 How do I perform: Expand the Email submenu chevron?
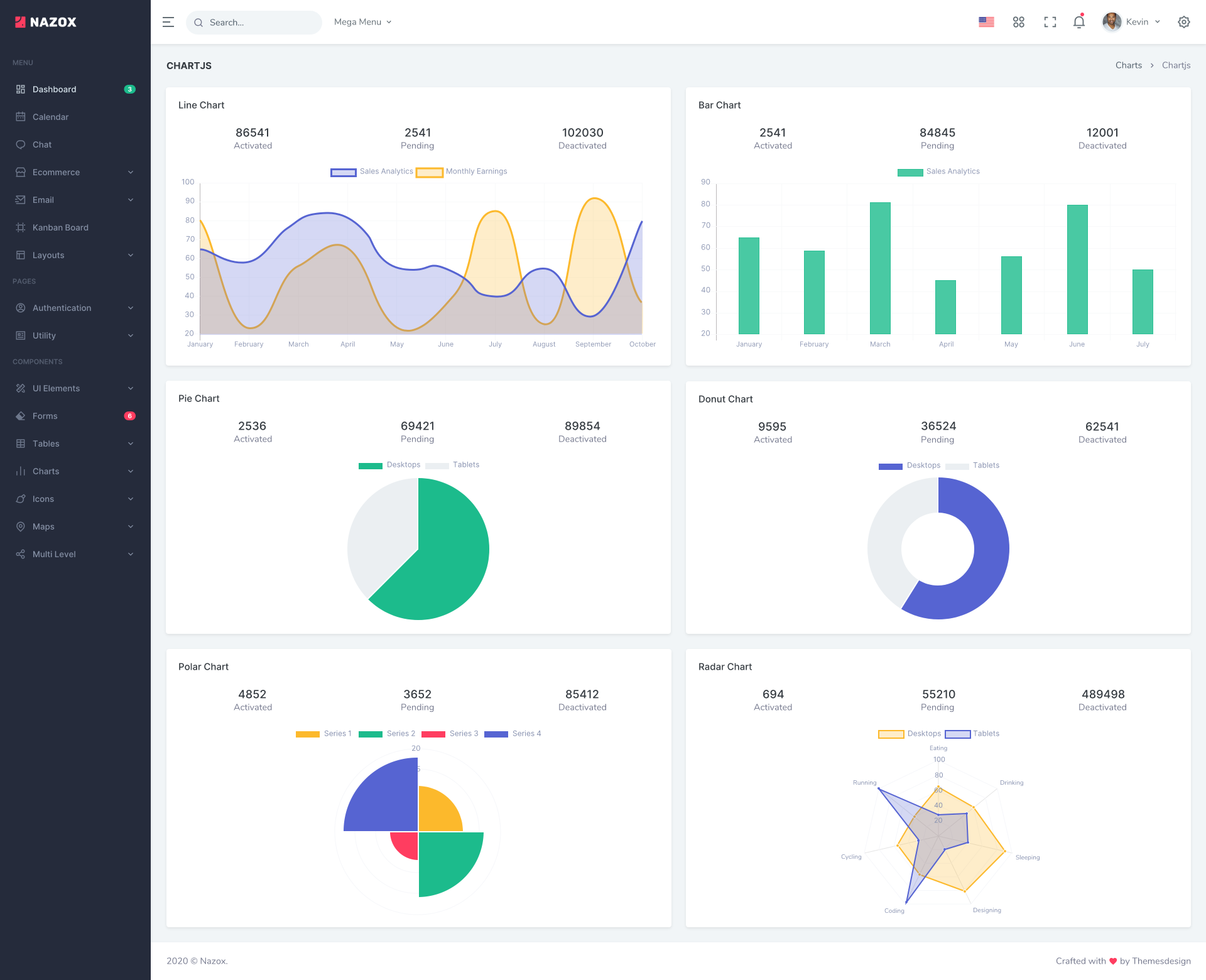click(131, 200)
